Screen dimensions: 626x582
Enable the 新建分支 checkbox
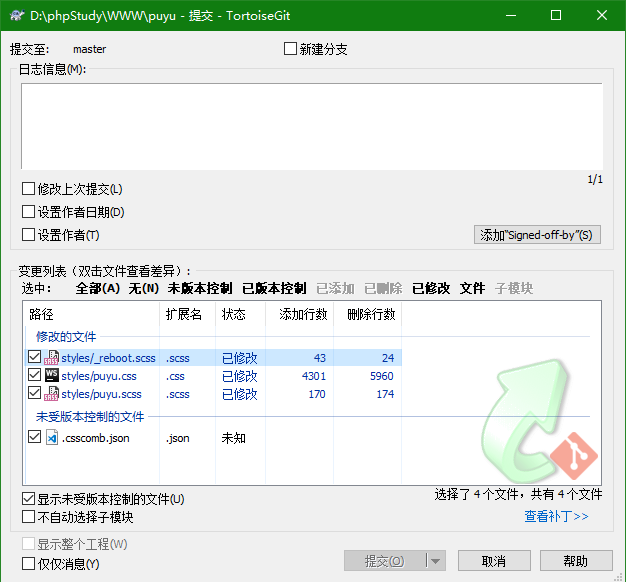coord(290,49)
